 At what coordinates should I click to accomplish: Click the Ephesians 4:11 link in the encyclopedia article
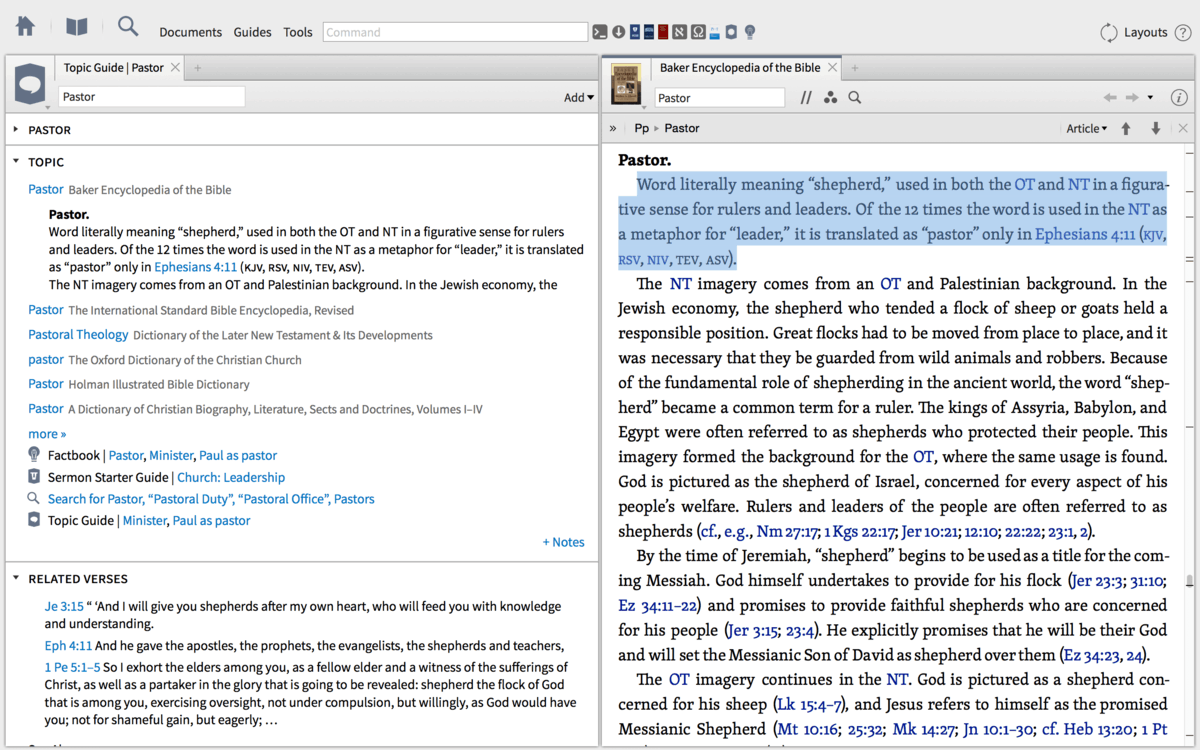click(x=1085, y=235)
